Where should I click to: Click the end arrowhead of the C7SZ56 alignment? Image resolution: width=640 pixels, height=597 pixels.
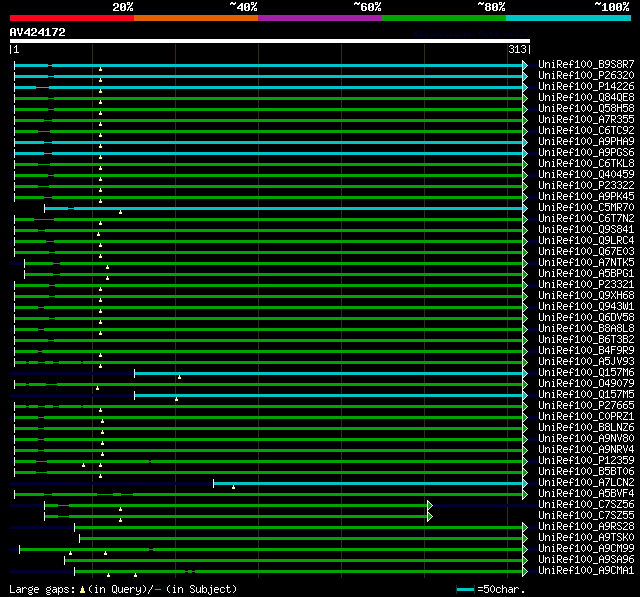click(430, 506)
